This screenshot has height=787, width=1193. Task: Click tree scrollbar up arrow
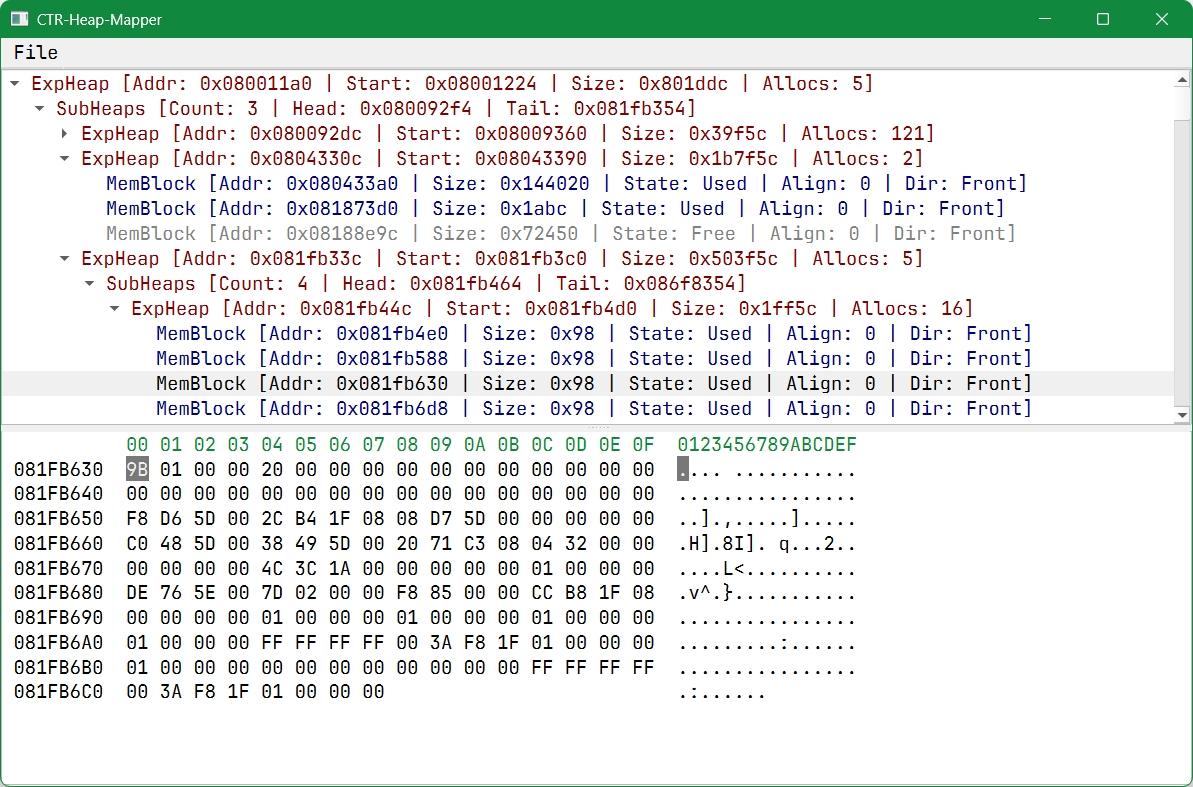1182,80
